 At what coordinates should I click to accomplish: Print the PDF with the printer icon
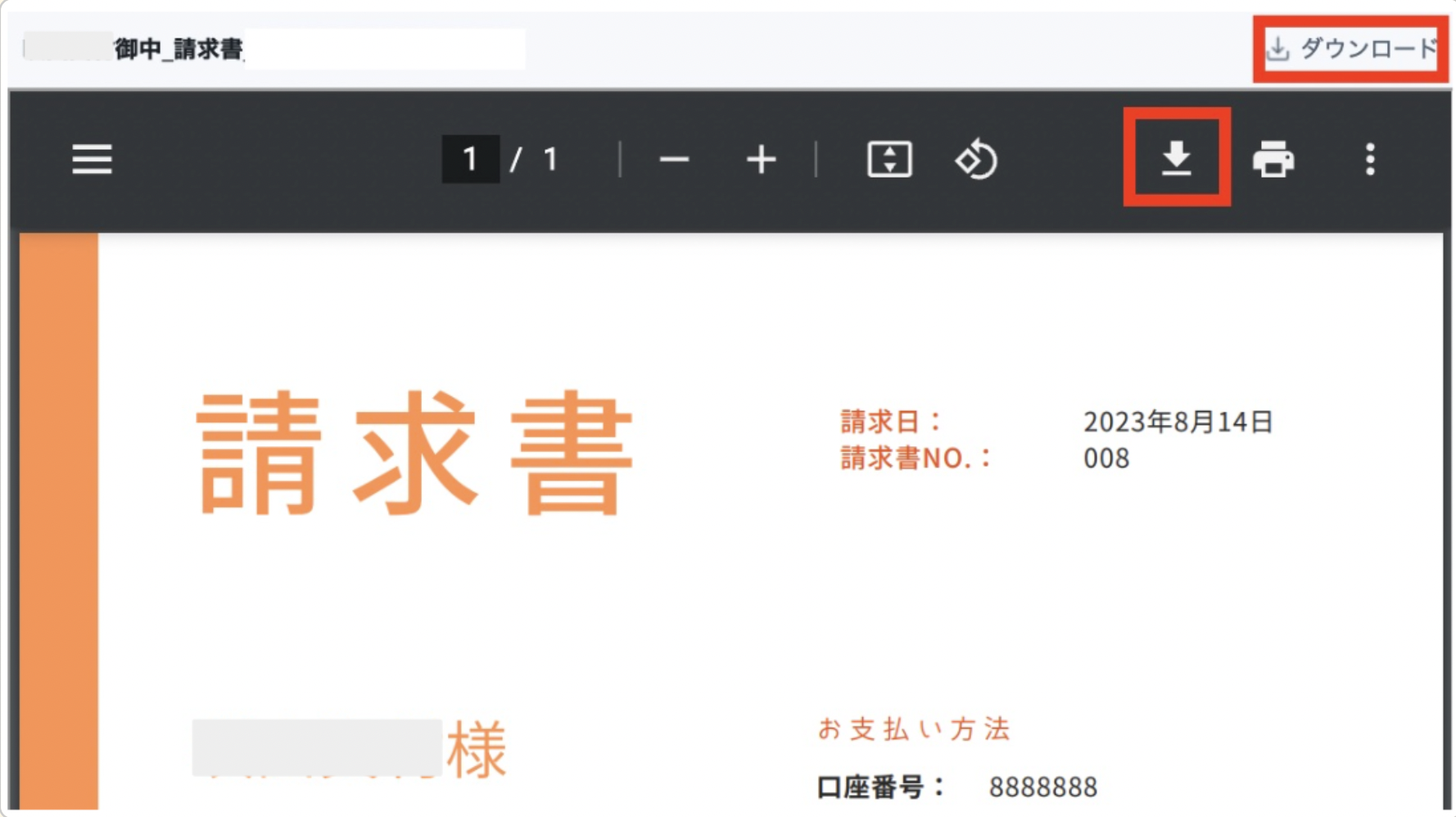(1273, 159)
